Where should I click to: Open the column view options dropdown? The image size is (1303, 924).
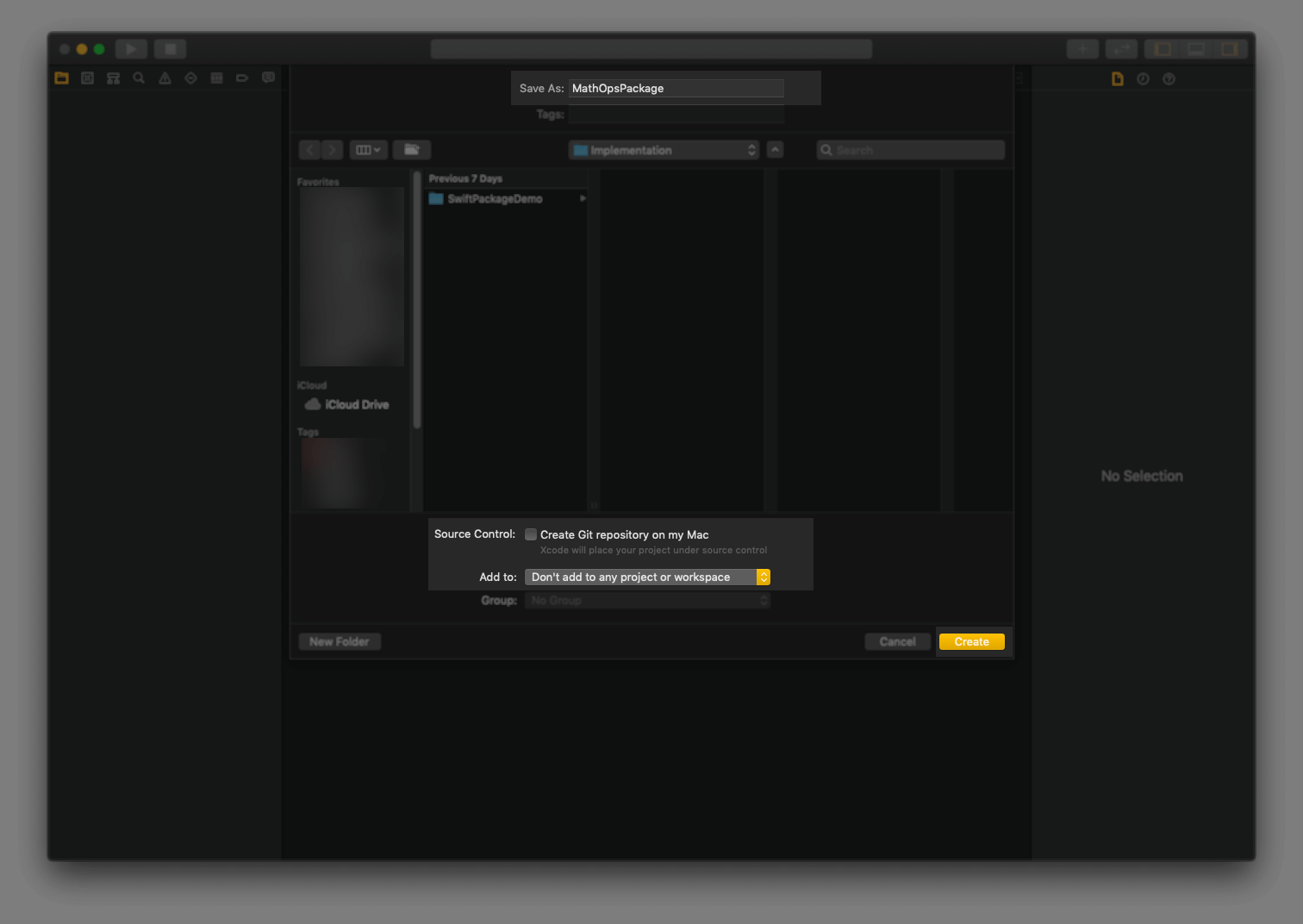368,150
